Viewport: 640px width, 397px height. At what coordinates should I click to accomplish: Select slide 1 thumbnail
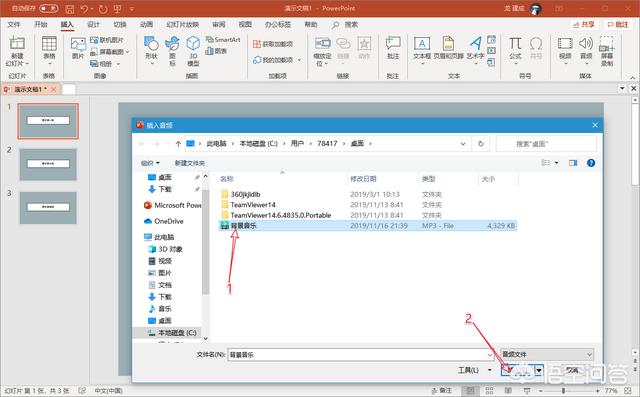point(48,121)
